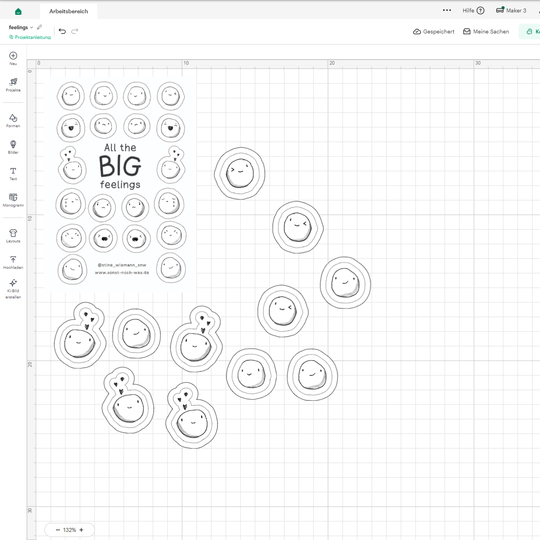Open the Projekte panel
The width and height of the screenshot is (540, 540).
click(x=13, y=85)
